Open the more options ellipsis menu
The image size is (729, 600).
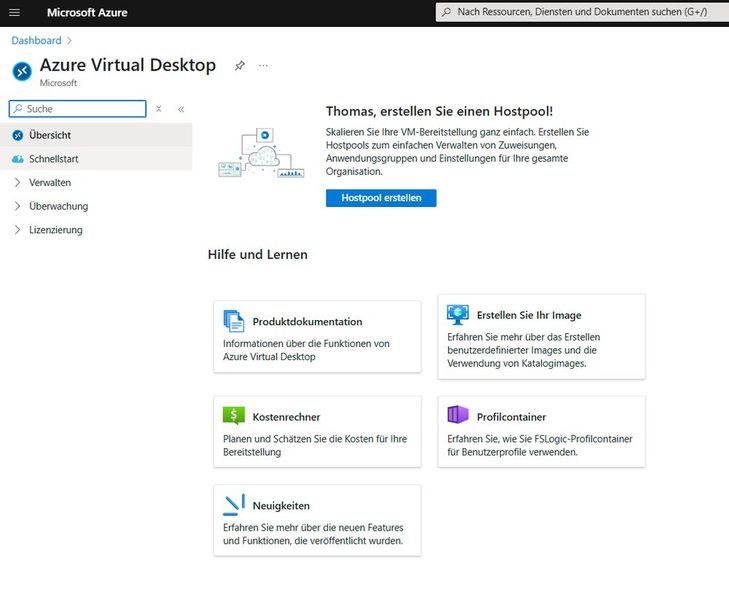point(263,66)
